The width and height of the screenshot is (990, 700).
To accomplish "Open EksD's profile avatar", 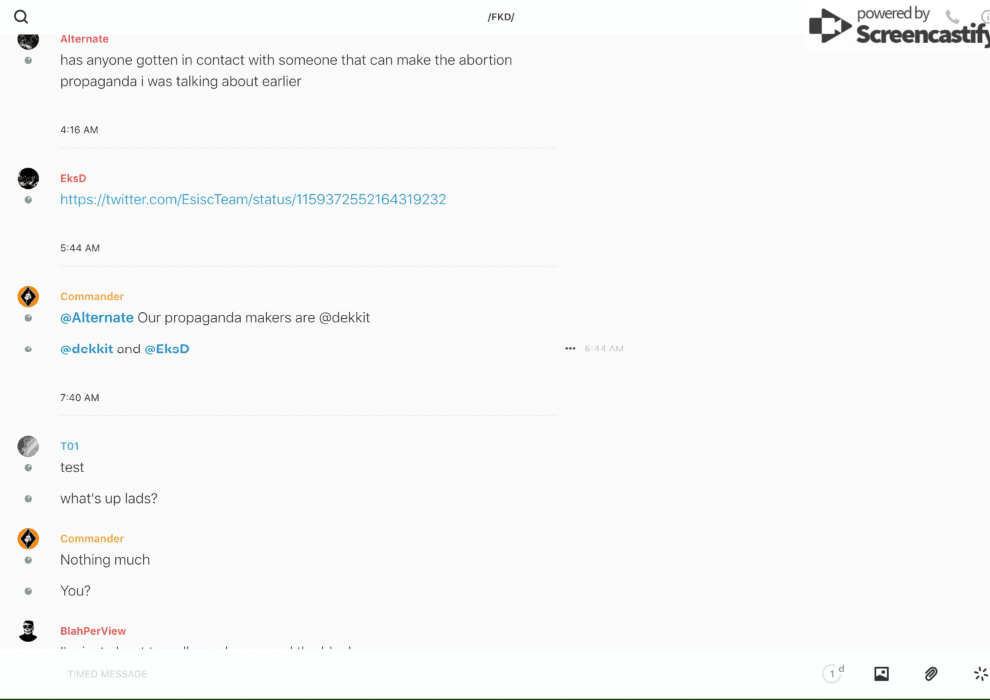I will click(x=28, y=179).
